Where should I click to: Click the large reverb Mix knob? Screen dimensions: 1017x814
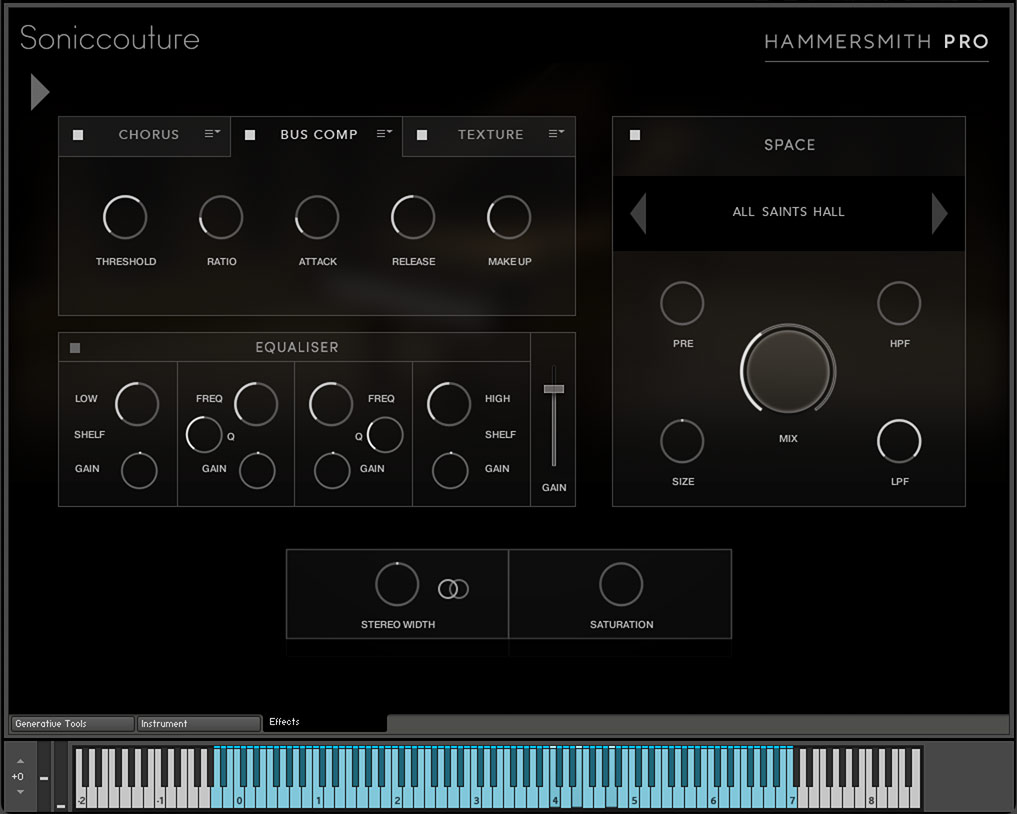tap(788, 370)
